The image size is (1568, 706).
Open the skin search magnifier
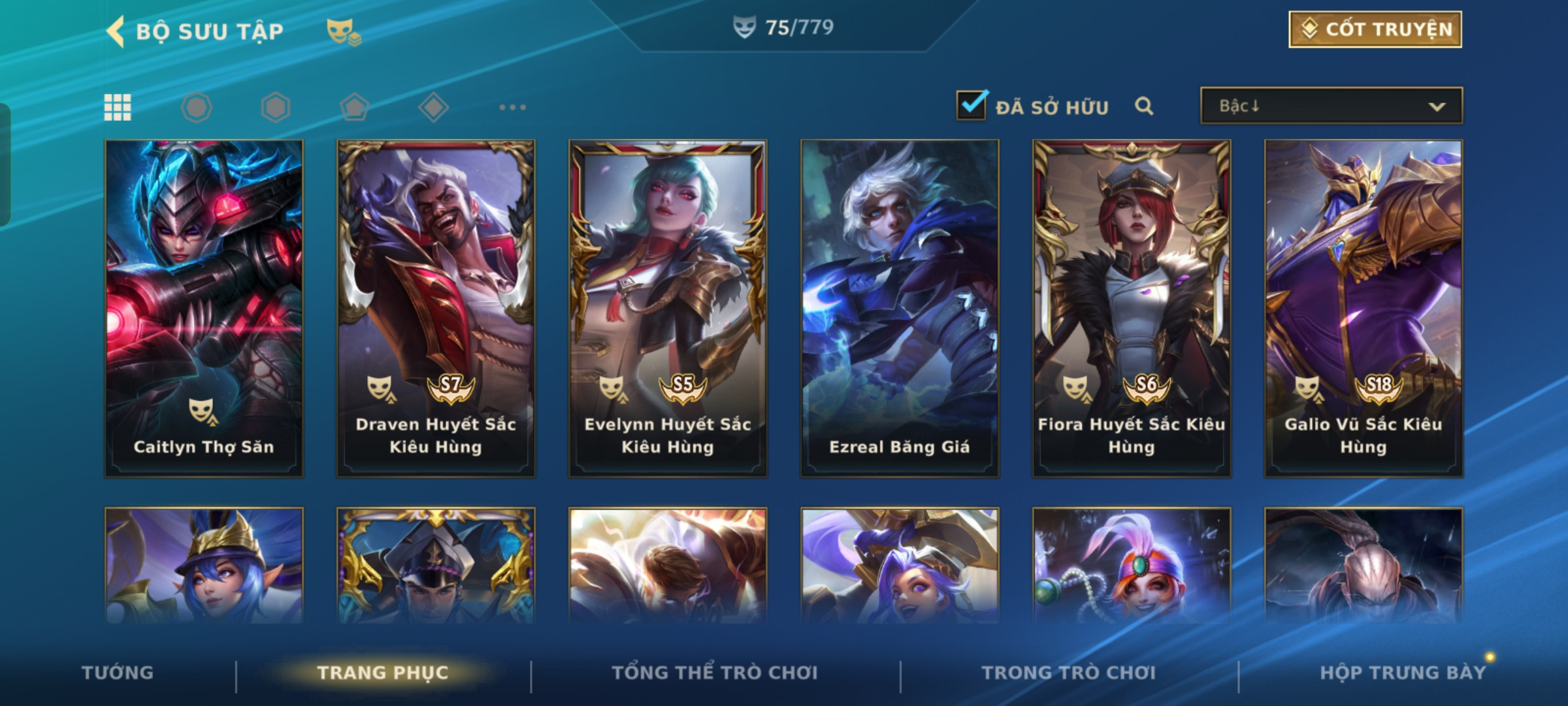point(1144,106)
